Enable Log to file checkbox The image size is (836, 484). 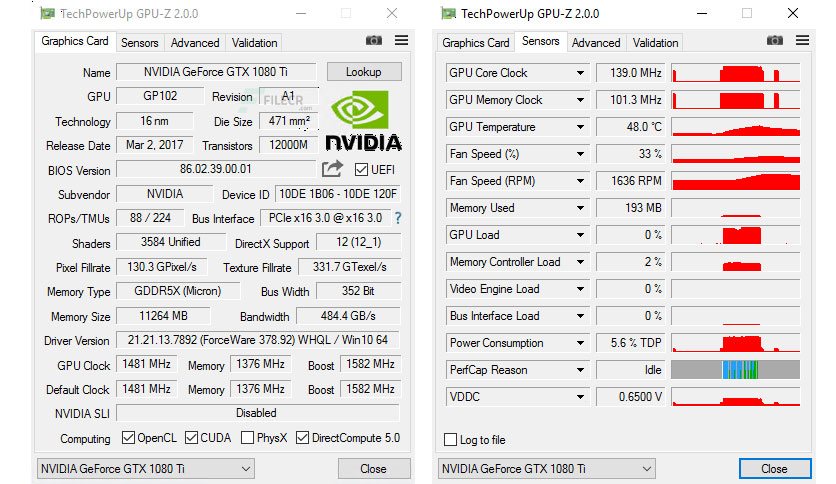coord(451,440)
